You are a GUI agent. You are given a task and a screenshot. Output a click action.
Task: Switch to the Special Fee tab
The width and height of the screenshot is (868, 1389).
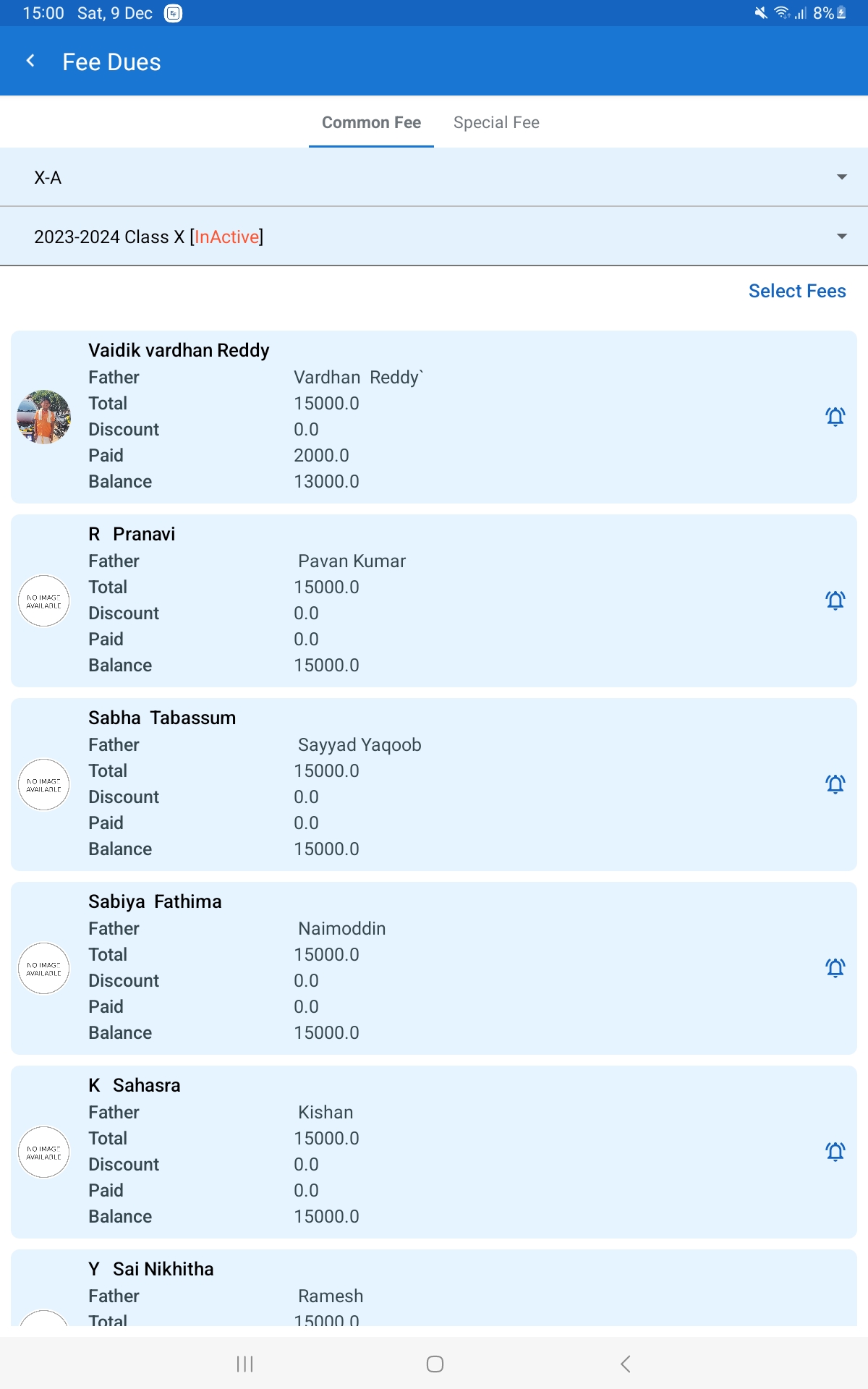[496, 122]
